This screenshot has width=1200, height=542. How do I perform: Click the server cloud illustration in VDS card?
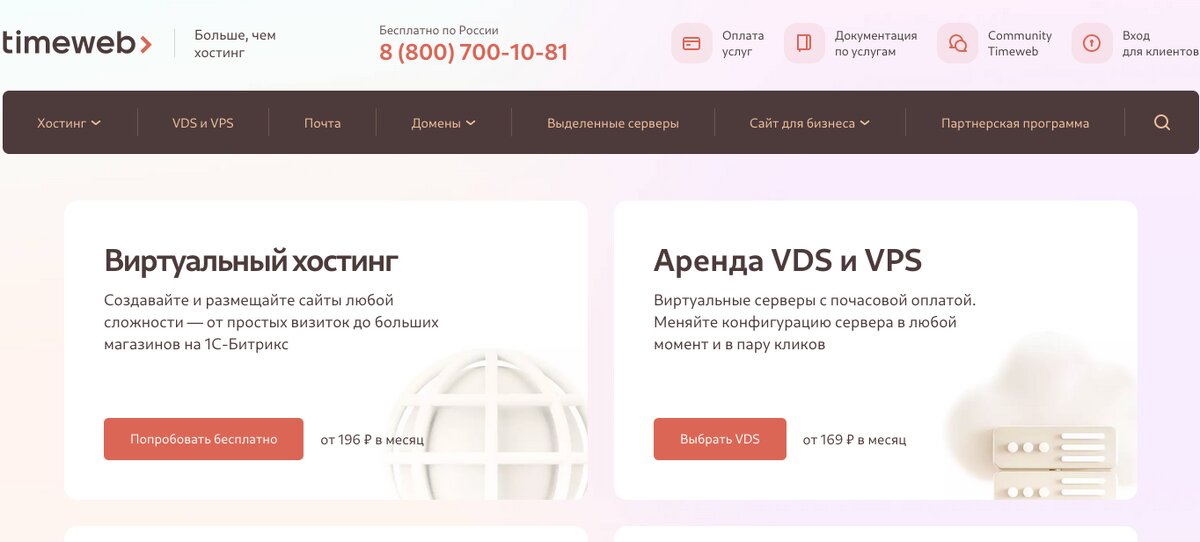pyautogui.click(x=1040, y=418)
